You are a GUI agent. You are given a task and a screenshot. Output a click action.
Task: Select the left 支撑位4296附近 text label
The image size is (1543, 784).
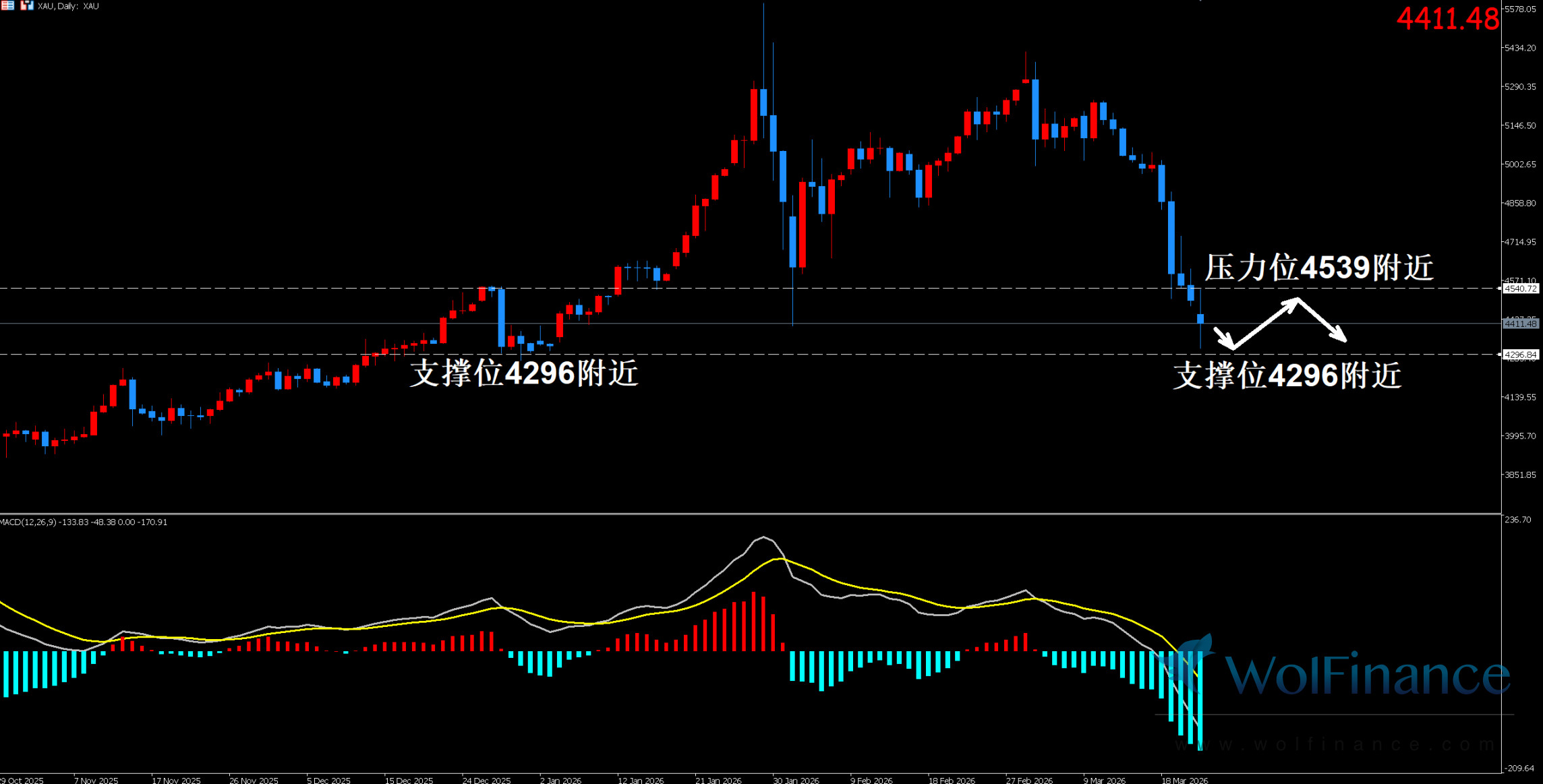click(x=524, y=373)
